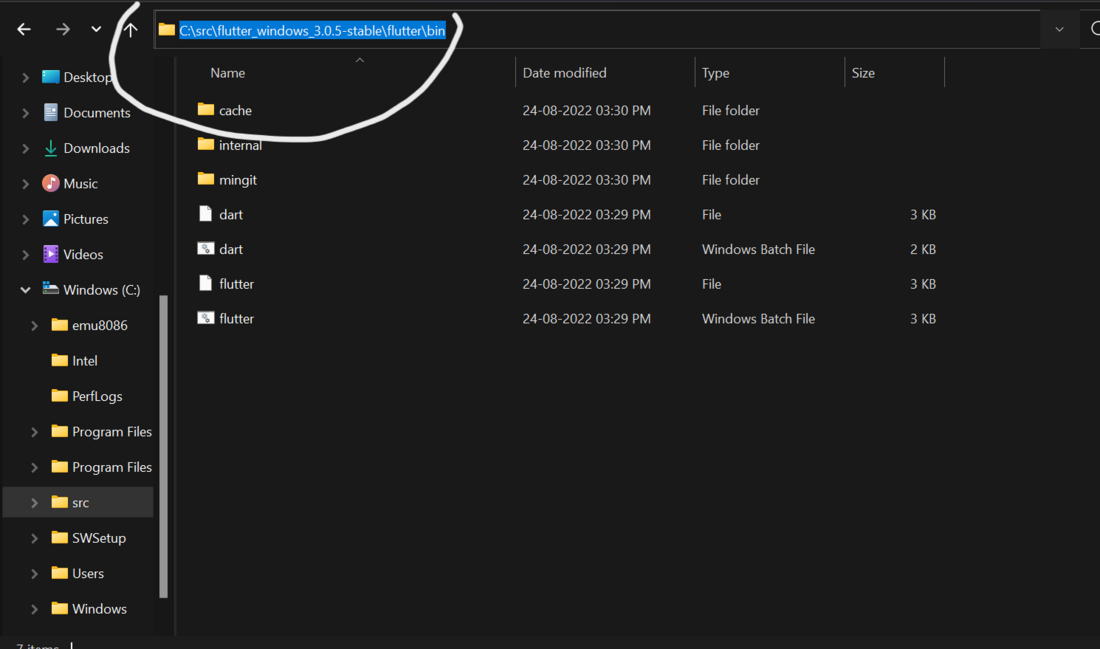Screen dimensions: 1100x649
Task: Click flutter with type File
Action: click(236, 284)
